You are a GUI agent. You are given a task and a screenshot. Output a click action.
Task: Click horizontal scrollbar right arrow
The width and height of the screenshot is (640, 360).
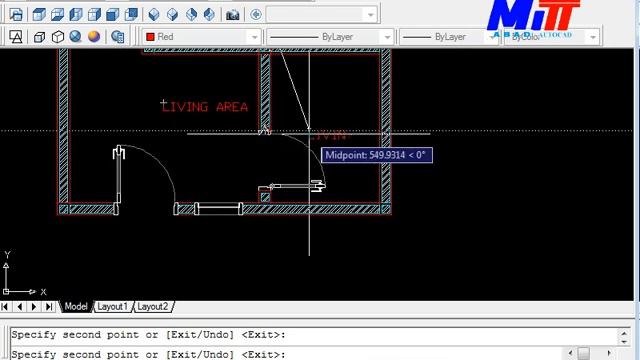(x=609, y=353)
